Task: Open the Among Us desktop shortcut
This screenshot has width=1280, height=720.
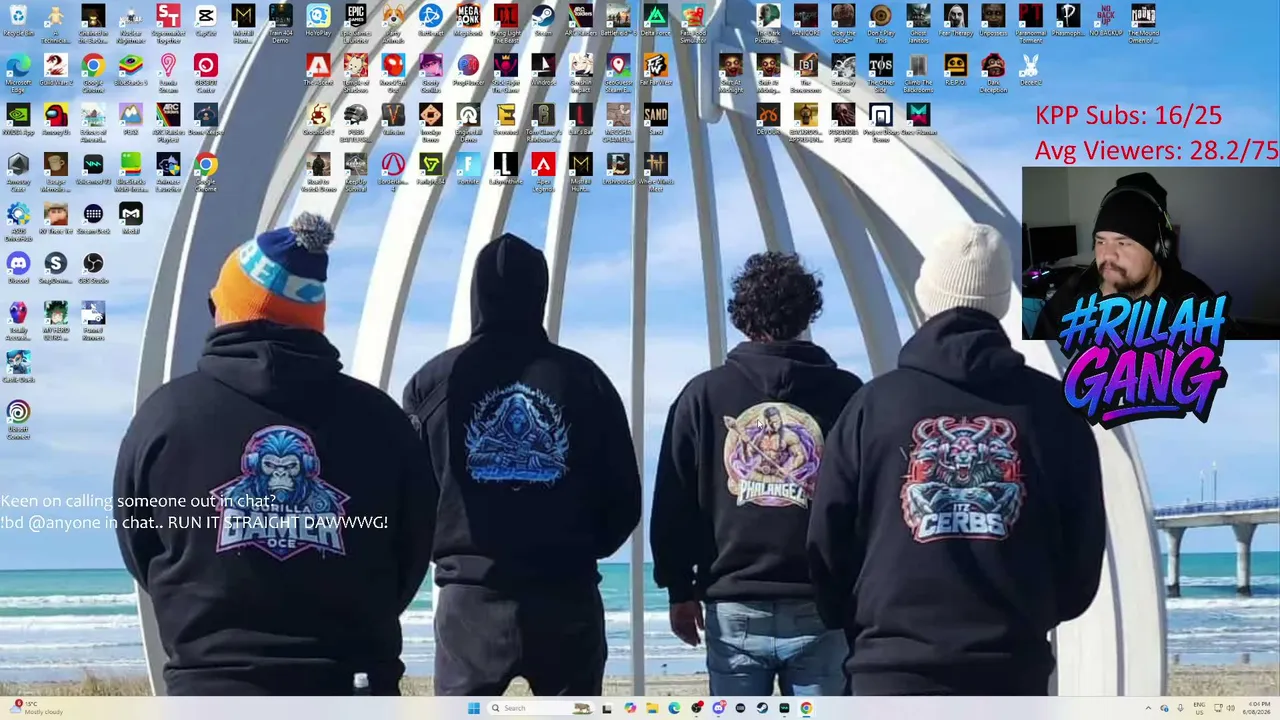Action: (55, 119)
